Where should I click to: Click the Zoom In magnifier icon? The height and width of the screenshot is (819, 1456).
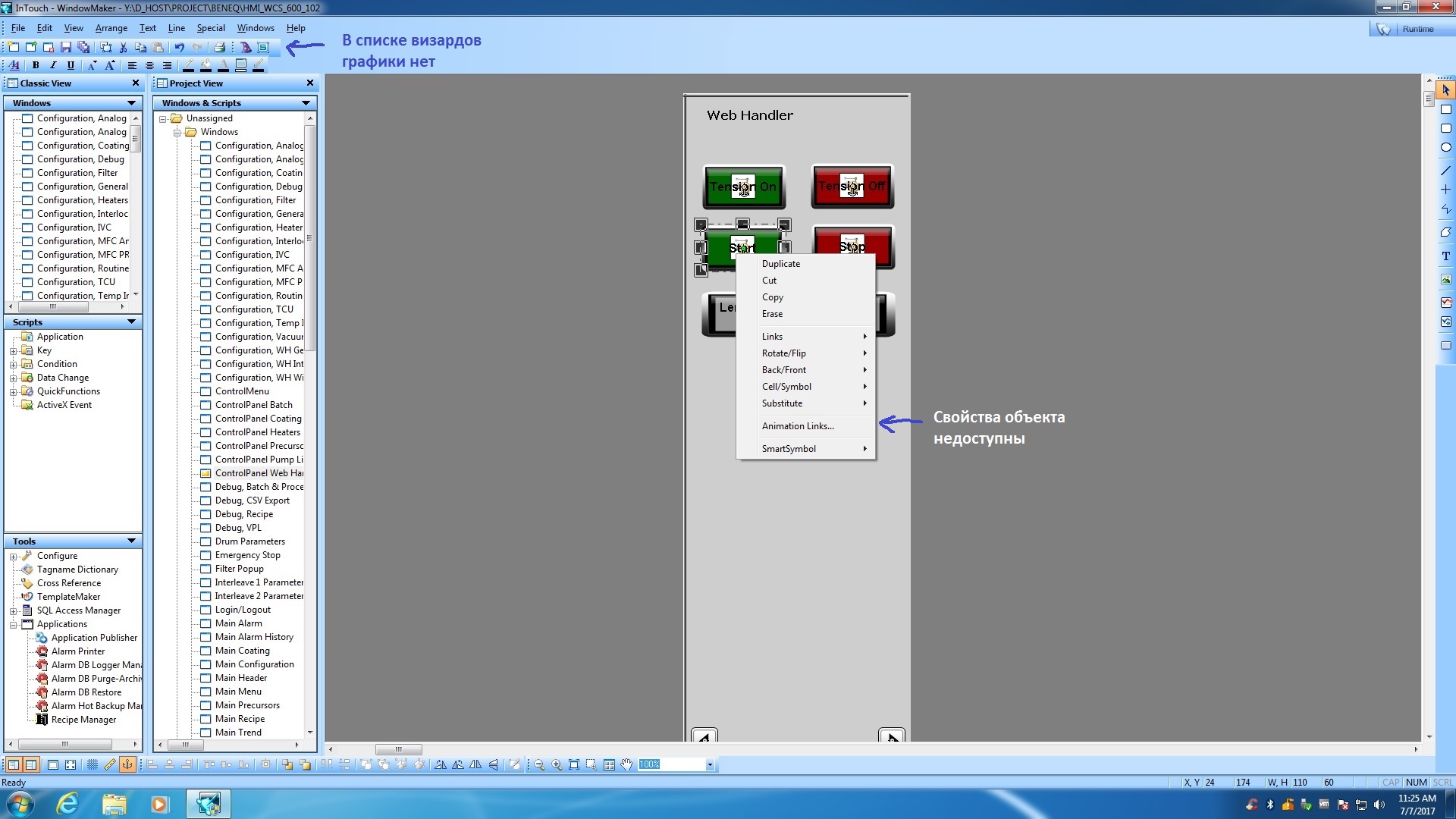click(x=557, y=765)
